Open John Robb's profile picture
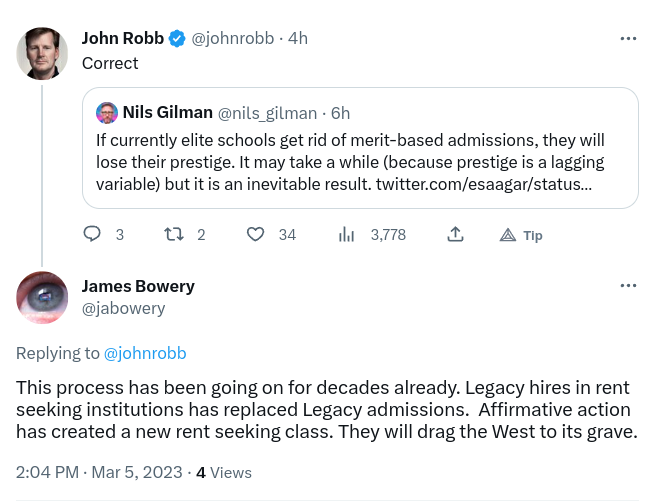This screenshot has height=504, width=651. pos(42,54)
